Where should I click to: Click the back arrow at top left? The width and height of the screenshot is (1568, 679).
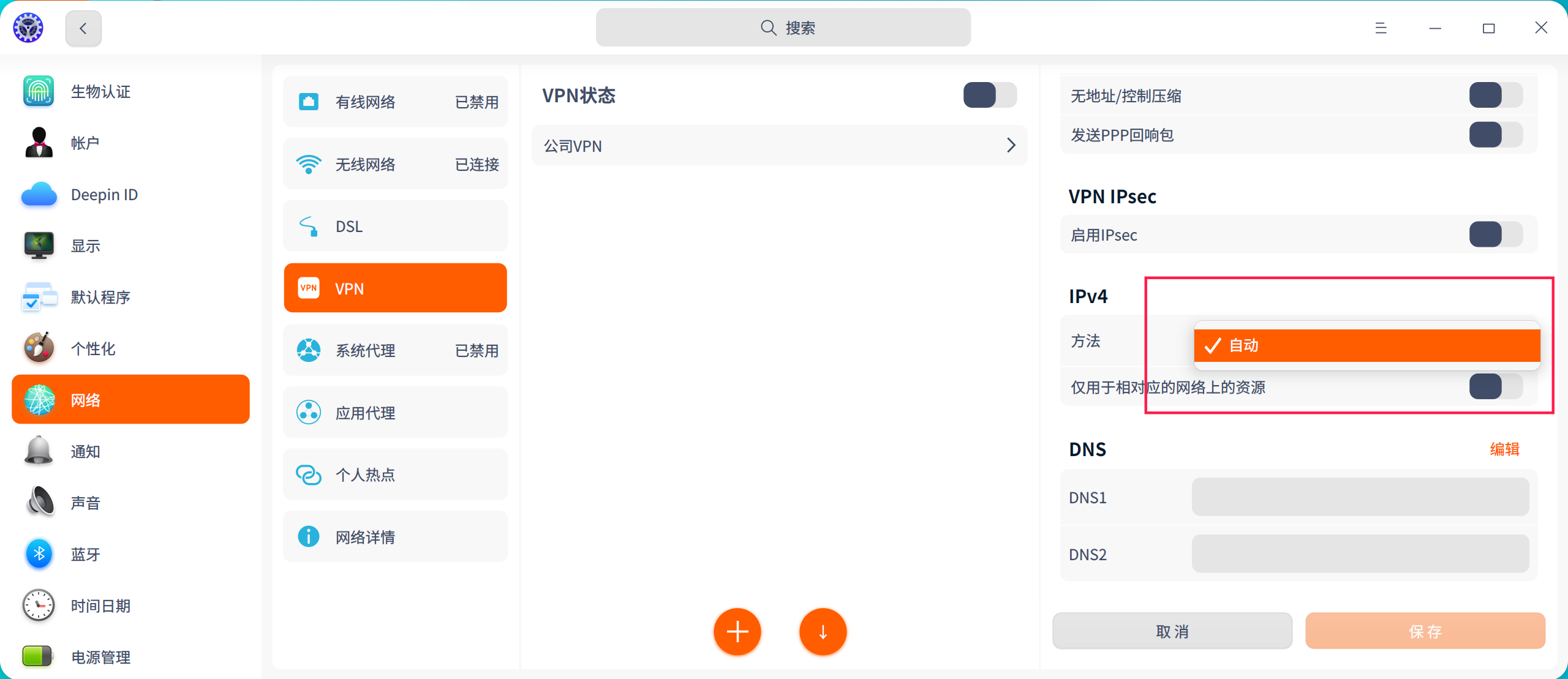click(x=83, y=28)
